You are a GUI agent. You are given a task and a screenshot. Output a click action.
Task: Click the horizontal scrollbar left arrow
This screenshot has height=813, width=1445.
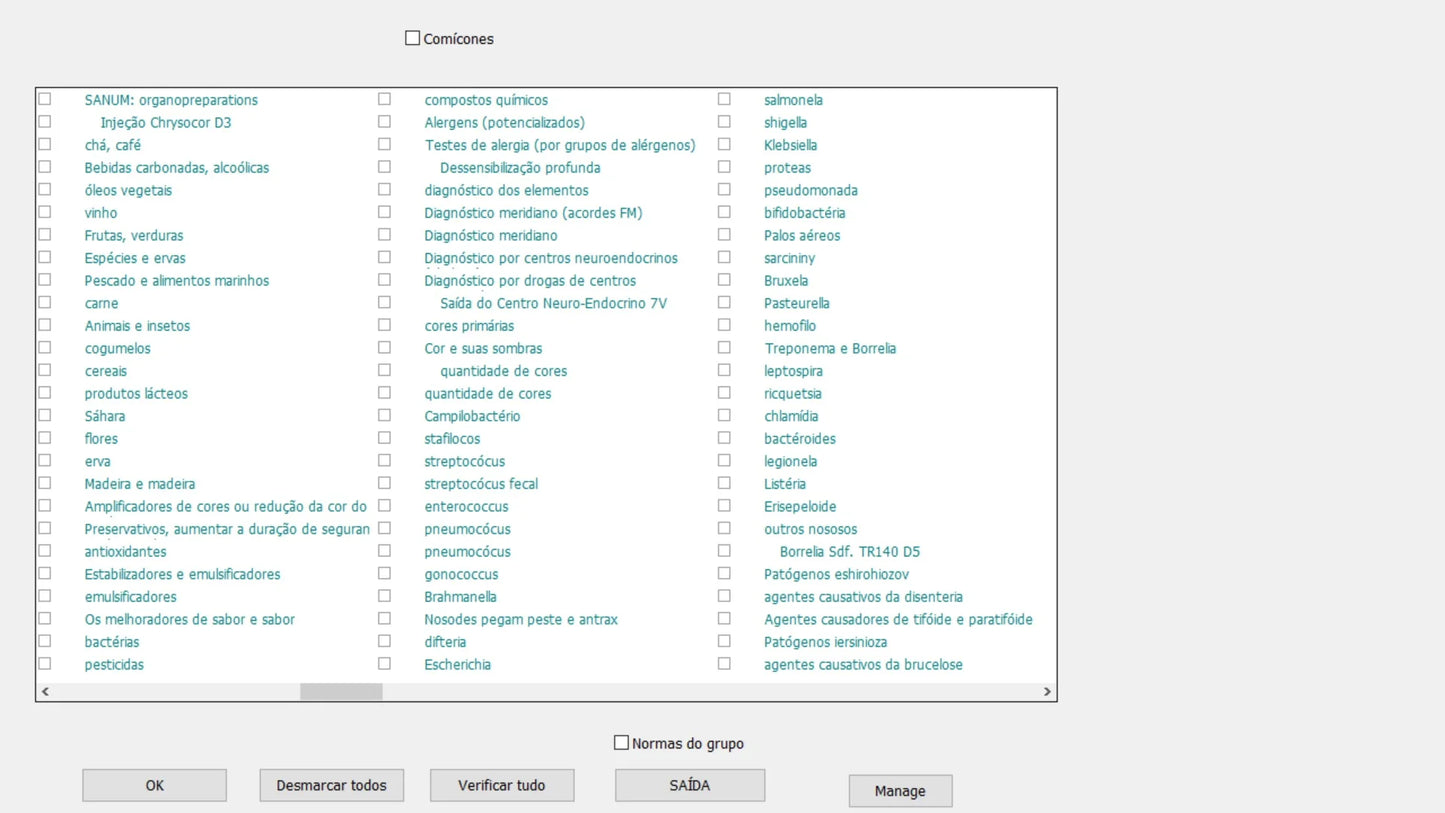45,691
